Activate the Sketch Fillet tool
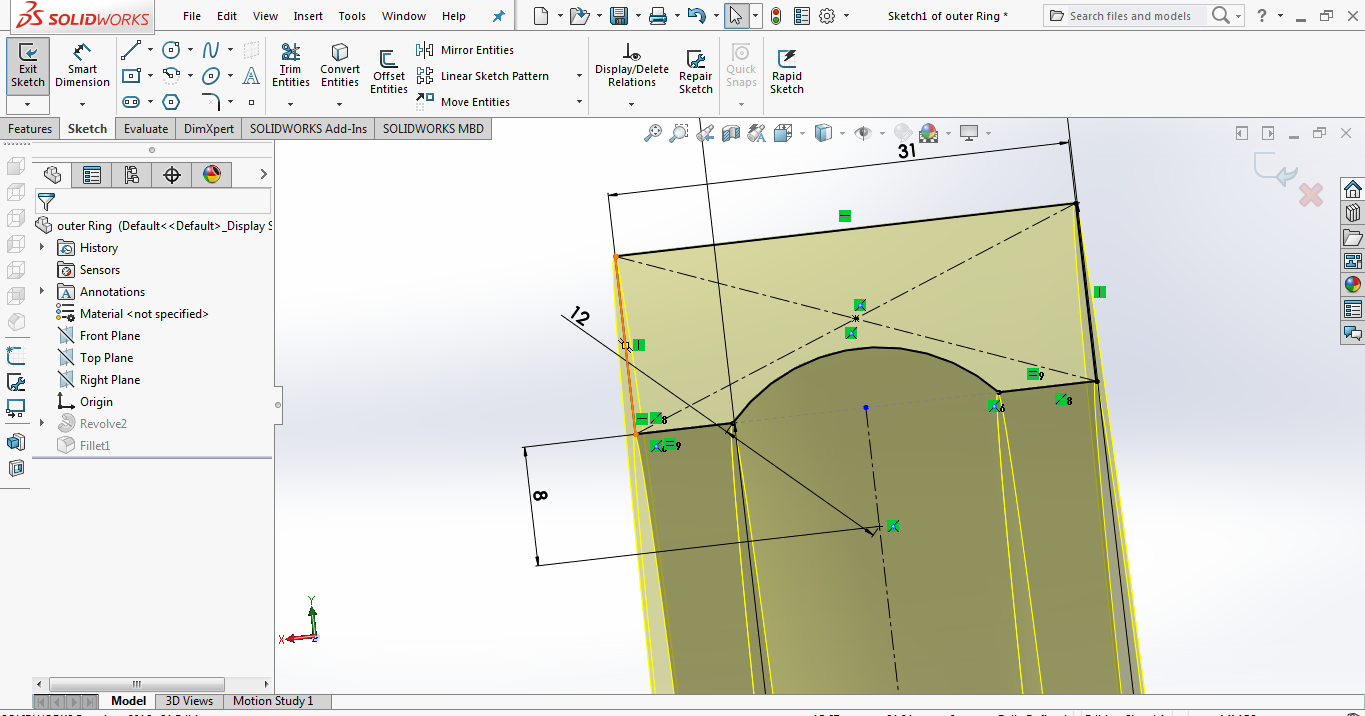Image resolution: width=1365 pixels, height=716 pixels. pyautogui.click(x=211, y=102)
